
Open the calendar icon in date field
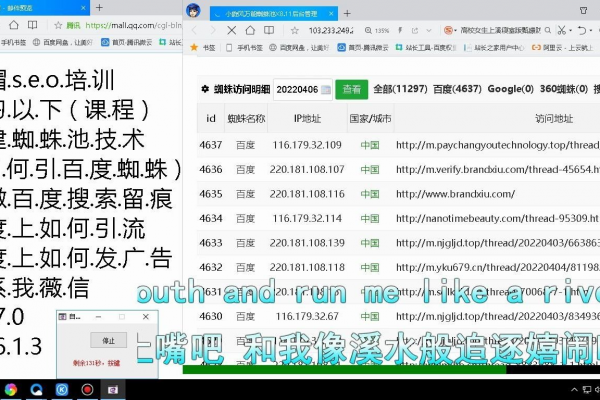[325, 89]
